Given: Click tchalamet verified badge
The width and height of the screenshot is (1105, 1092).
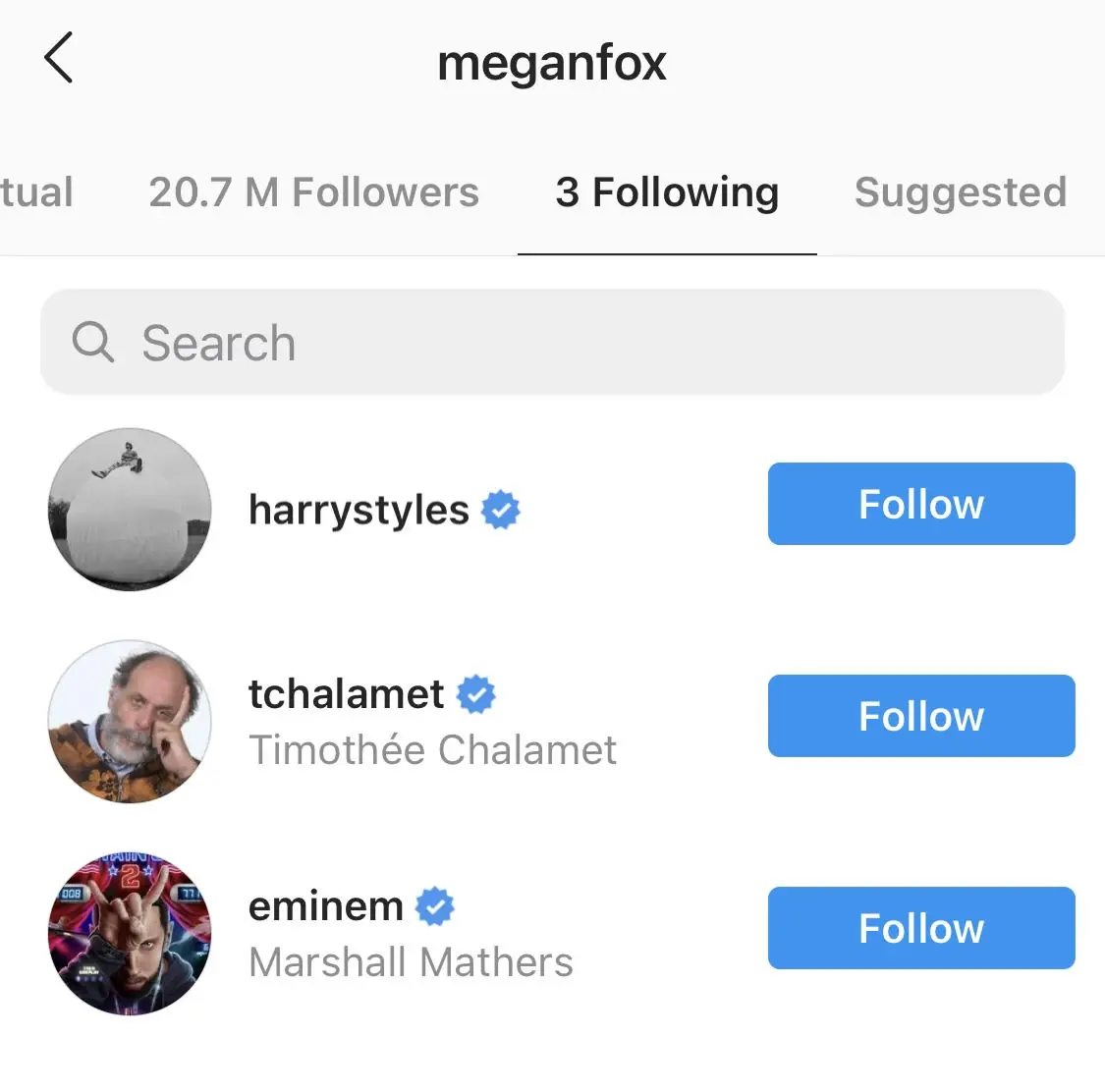Looking at the screenshot, I should click(x=474, y=693).
